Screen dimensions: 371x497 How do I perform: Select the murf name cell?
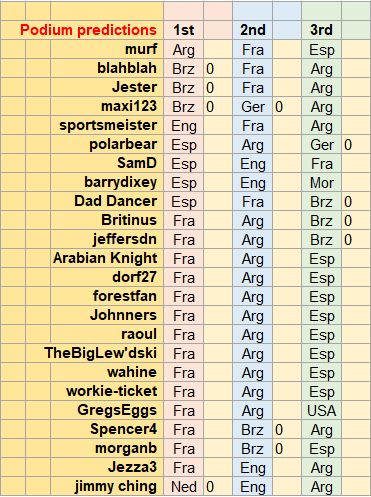click(107, 49)
